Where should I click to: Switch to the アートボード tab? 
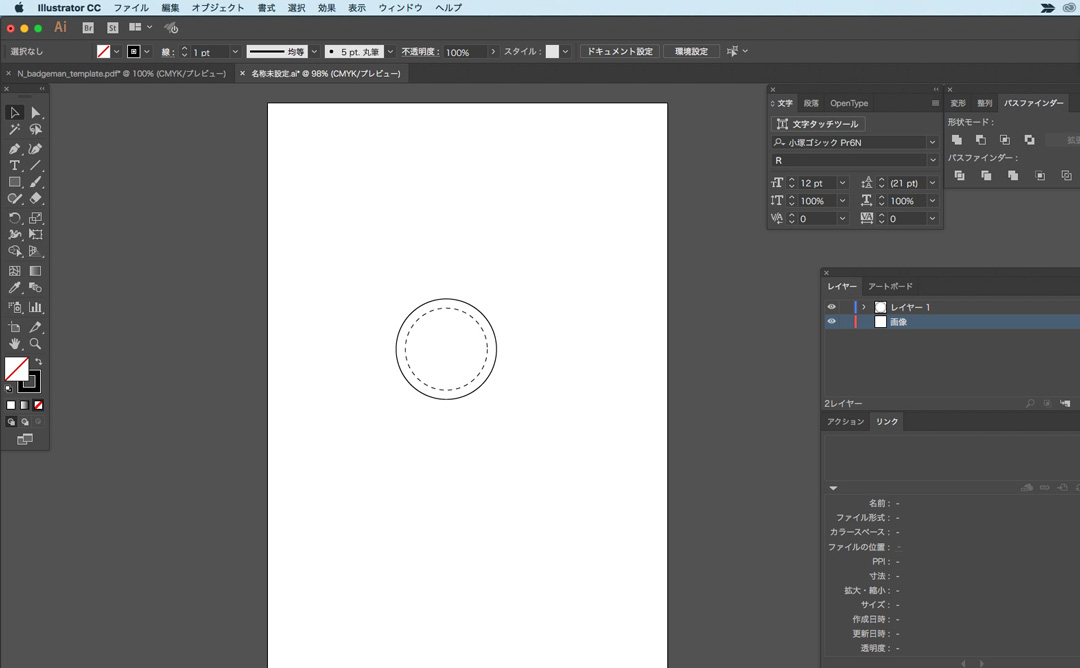point(889,287)
